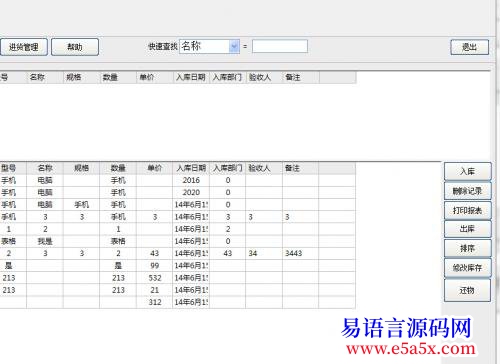Image resolution: width=500 pixels, height=364 pixels.
Task: Click lower table 验收人 column header
Action: (264, 168)
